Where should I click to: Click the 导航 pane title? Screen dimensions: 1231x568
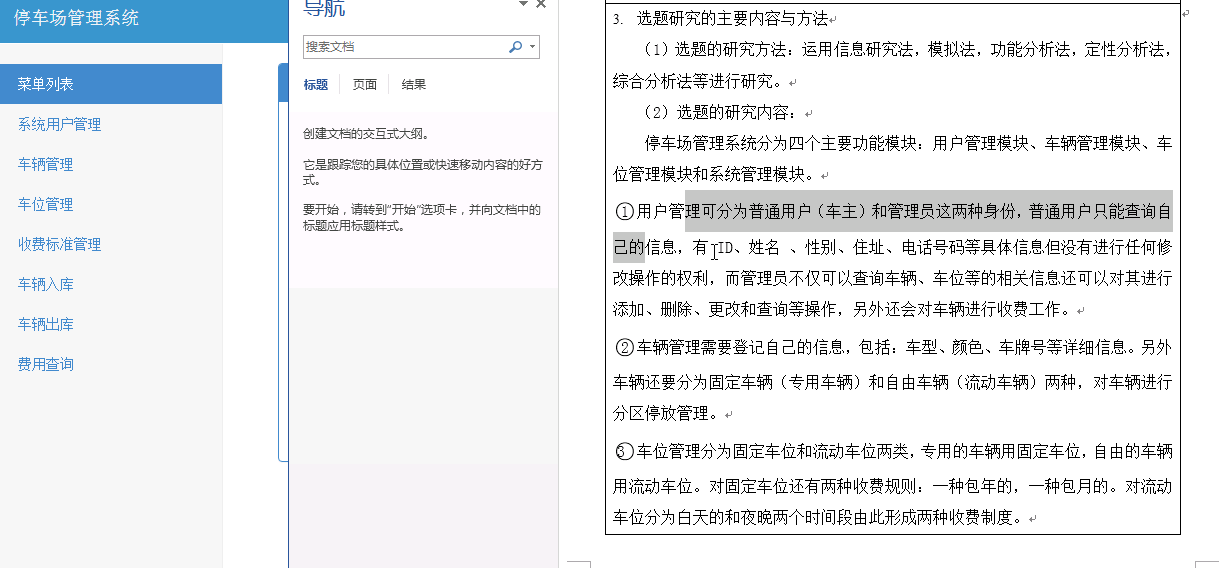pos(325,8)
